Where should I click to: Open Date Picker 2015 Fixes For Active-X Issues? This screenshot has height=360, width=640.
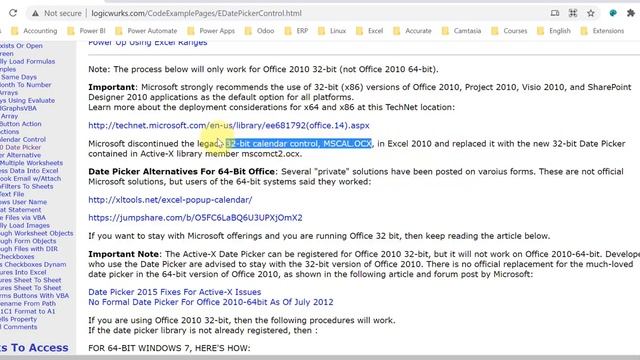(x=175, y=292)
